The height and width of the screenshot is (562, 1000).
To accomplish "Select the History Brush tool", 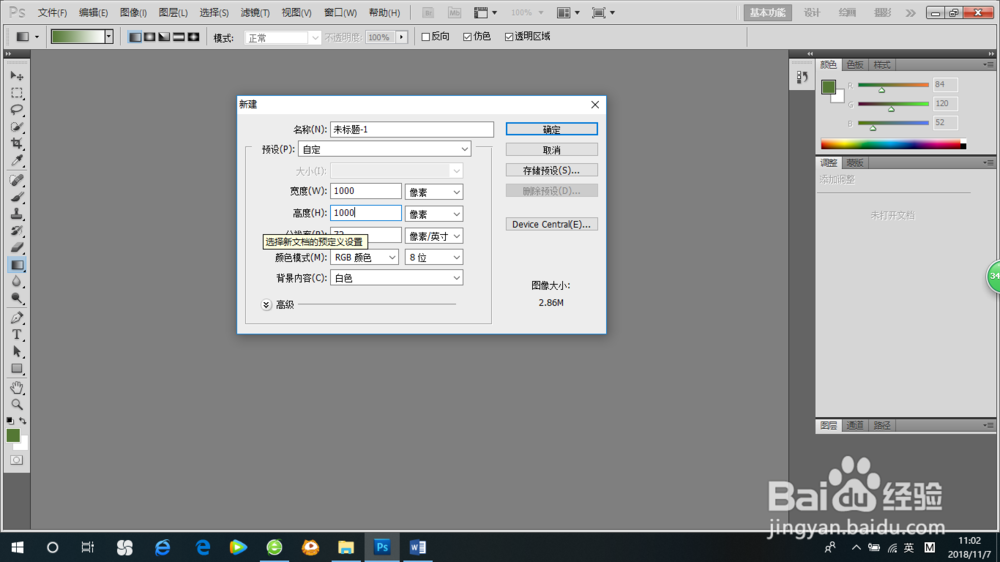I will point(17,231).
